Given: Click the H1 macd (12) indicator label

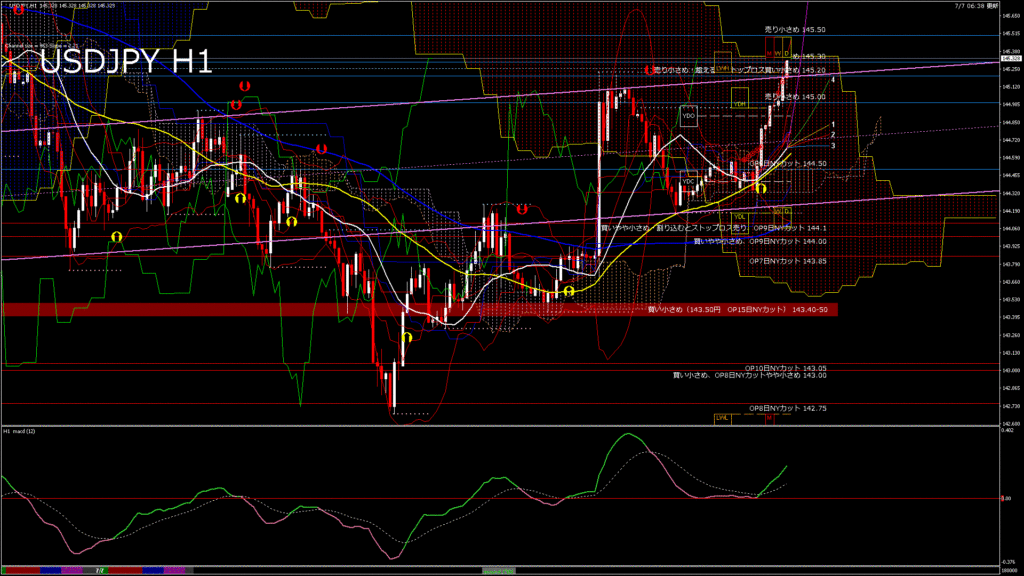Looking at the screenshot, I should tap(20, 432).
